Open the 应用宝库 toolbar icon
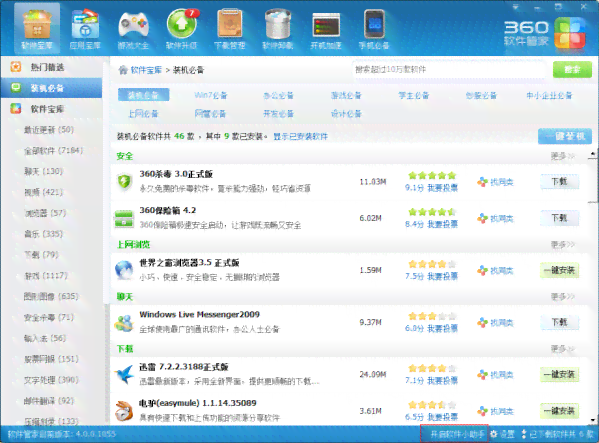Viewport: 599px width, 443px height. click(85, 28)
